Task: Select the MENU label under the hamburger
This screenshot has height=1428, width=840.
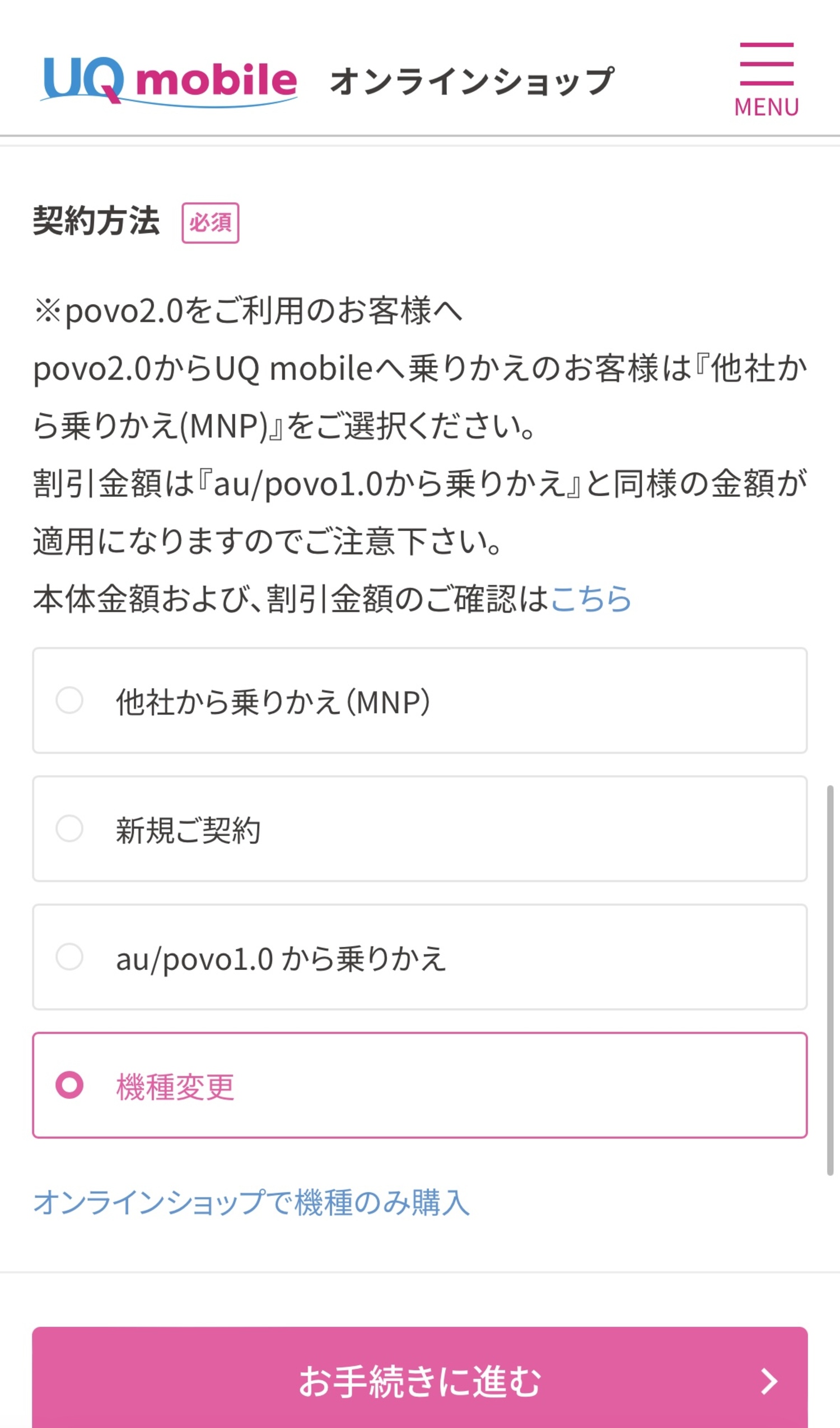Action: click(766, 106)
